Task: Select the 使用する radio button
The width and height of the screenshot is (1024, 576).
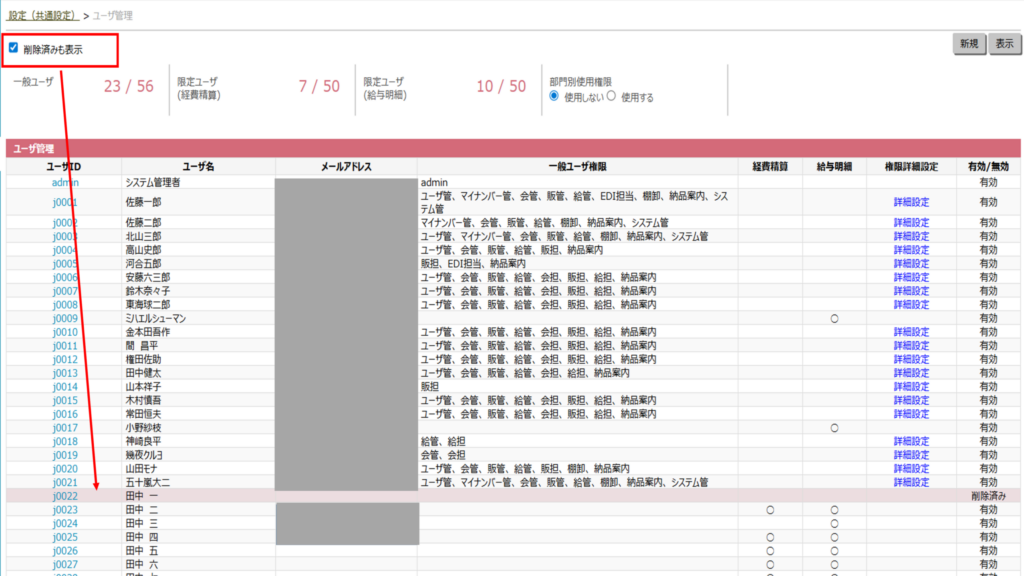Action: (x=612, y=97)
